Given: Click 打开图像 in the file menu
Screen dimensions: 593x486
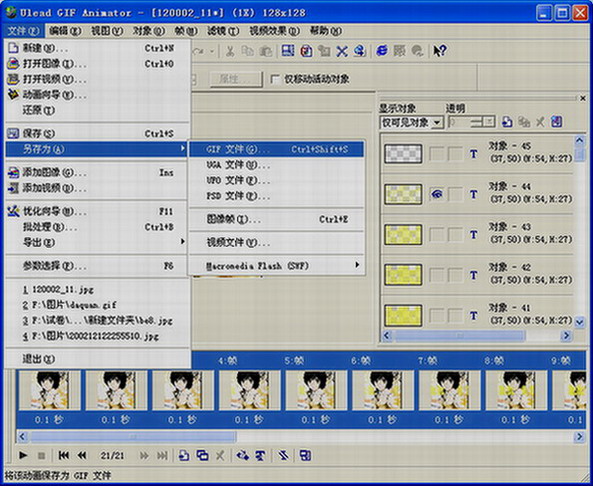Looking at the screenshot, I should coord(97,64).
